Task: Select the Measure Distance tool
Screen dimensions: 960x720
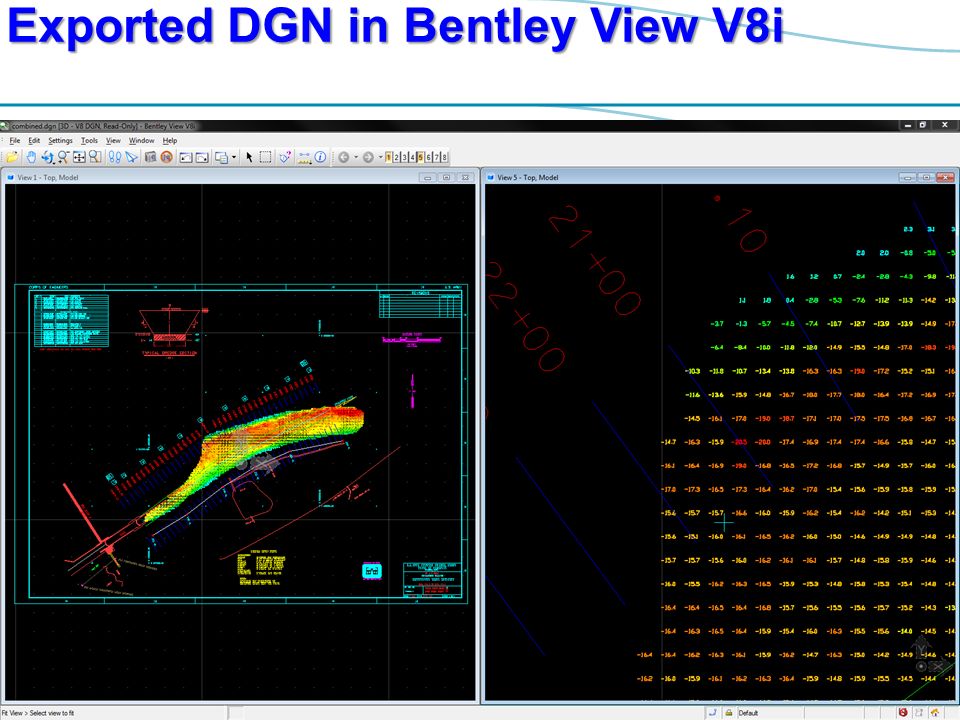Action: click(304, 157)
